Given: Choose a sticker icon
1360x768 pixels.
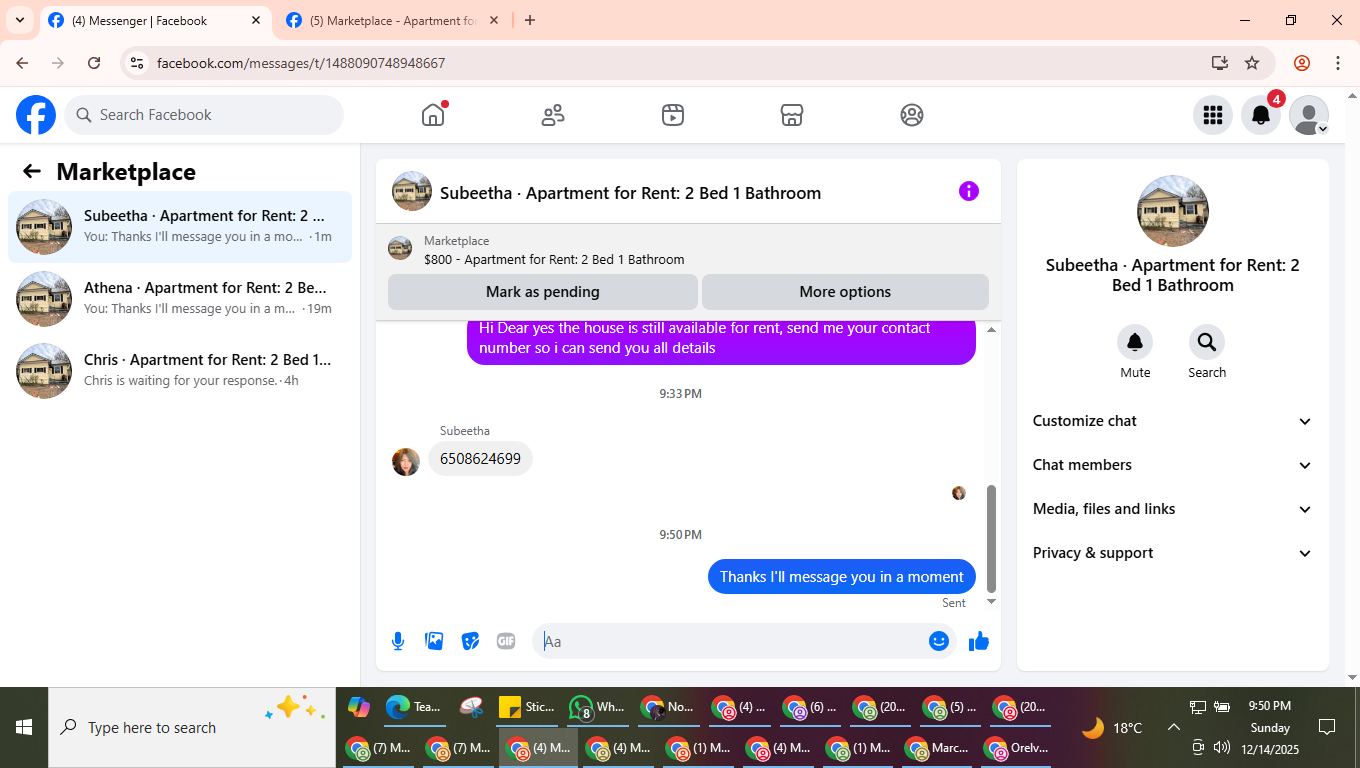Looking at the screenshot, I should pos(470,641).
